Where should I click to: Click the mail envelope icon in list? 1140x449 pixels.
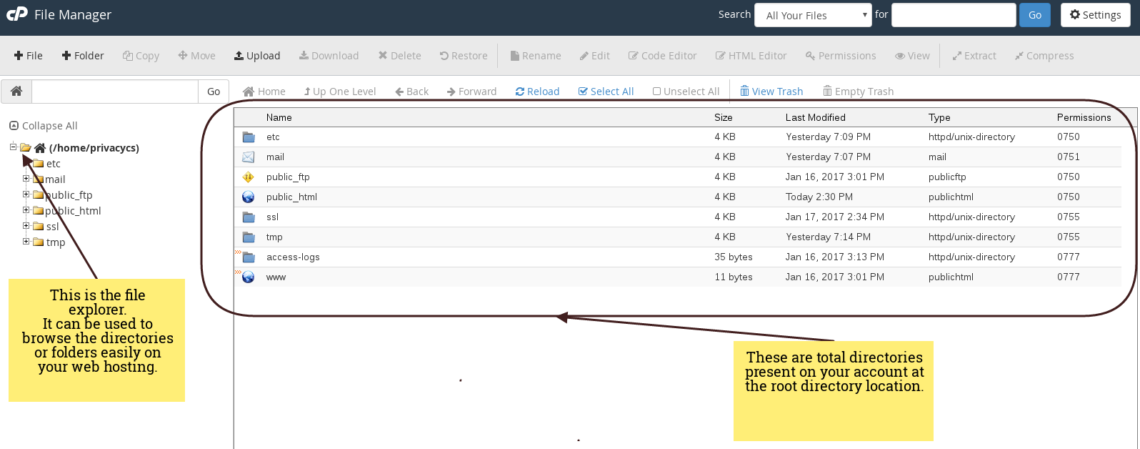(248, 157)
